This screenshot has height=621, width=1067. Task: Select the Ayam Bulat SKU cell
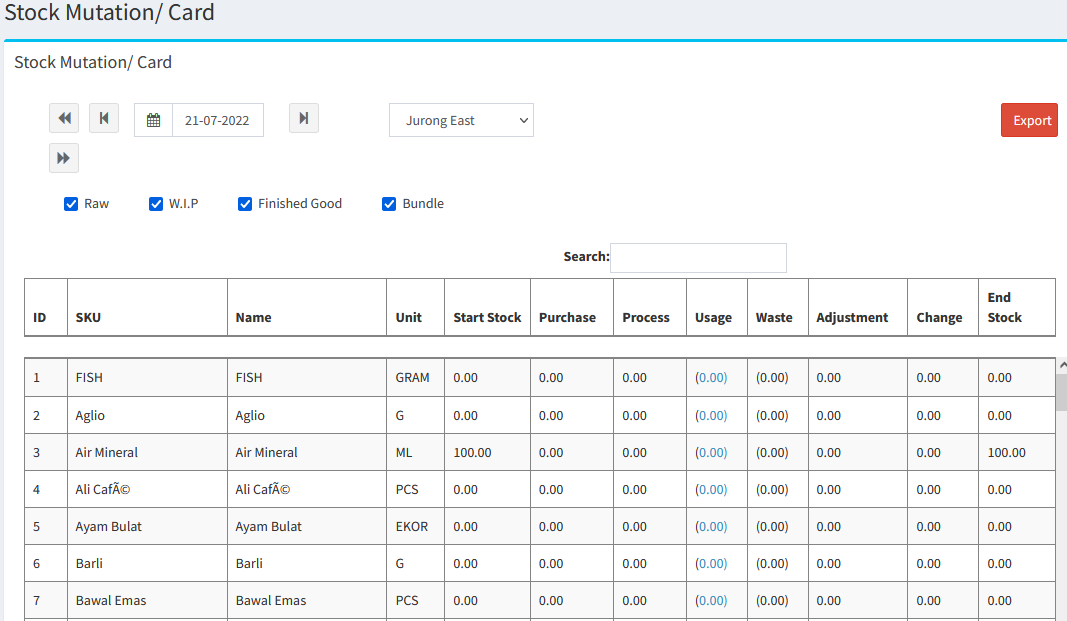click(x=147, y=526)
